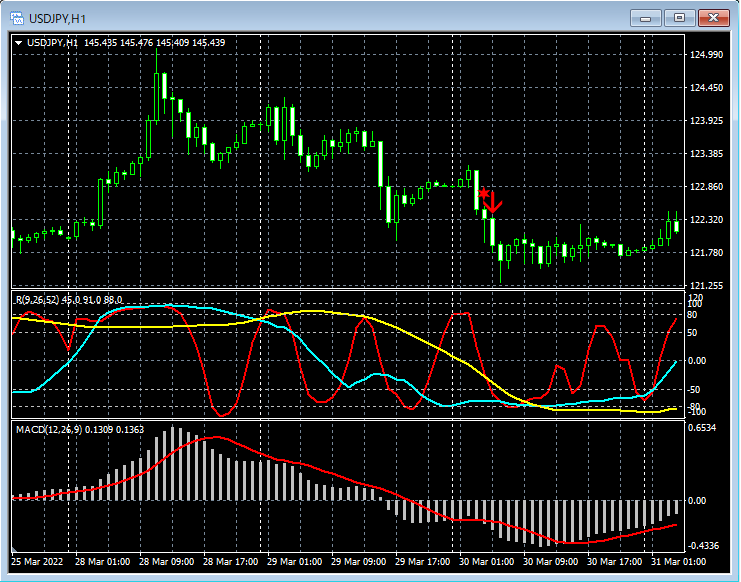Click the 31 Mar 01:00 time label

click(x=679, y=562)
